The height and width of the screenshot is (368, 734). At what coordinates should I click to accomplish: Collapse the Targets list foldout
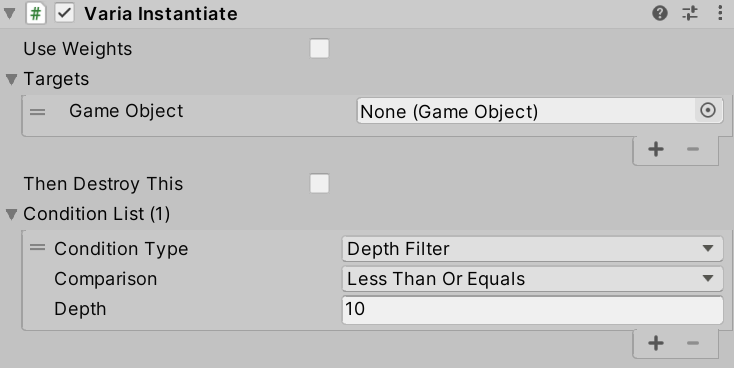pos(12,79)
